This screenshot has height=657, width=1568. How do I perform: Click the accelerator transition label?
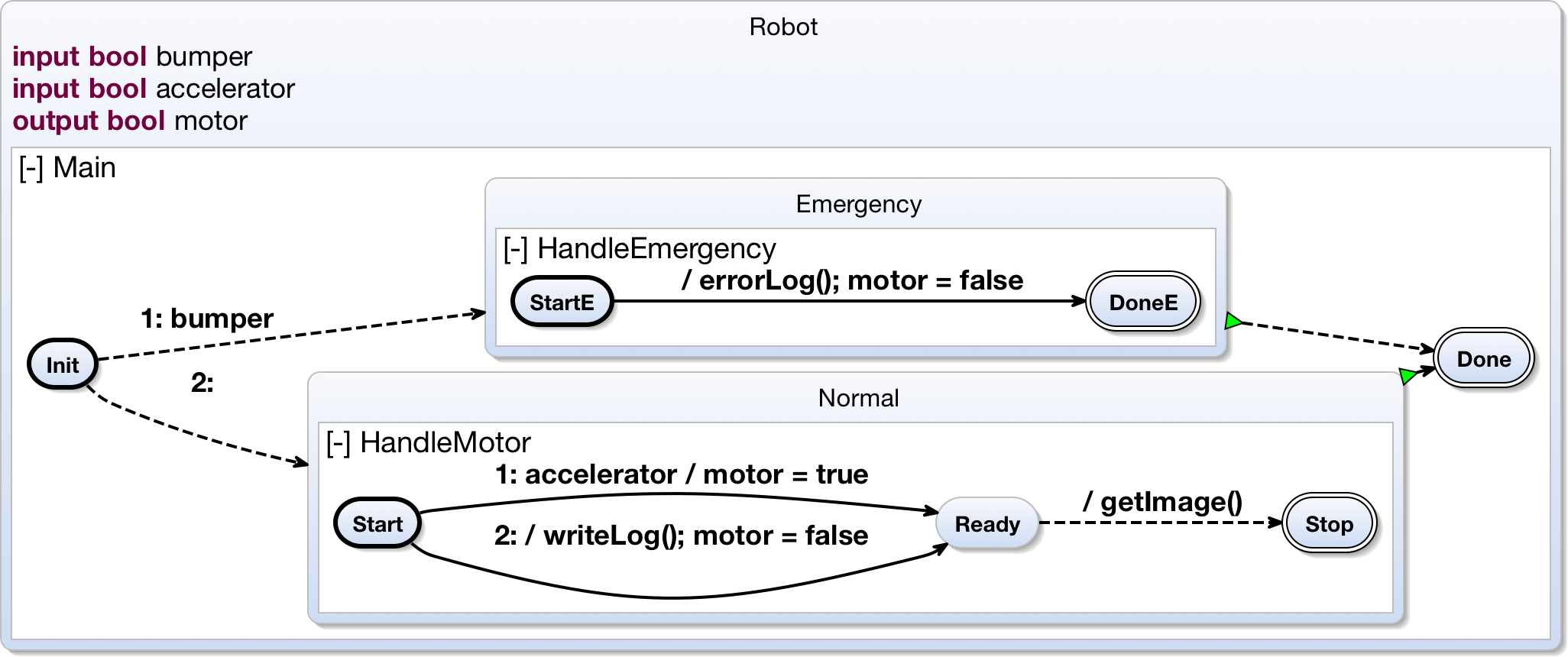point(682,474)
